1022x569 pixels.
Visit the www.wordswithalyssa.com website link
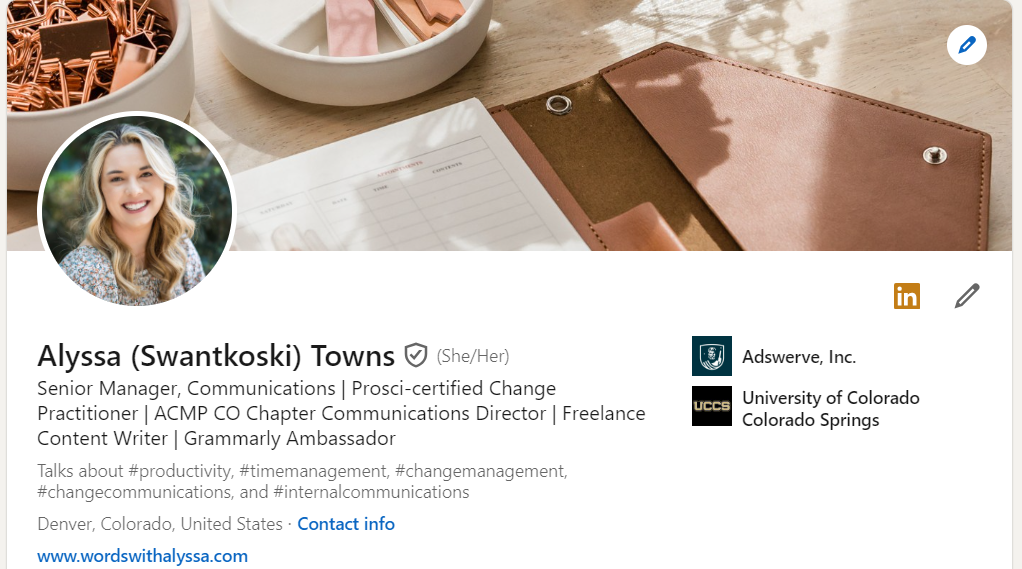142,556
